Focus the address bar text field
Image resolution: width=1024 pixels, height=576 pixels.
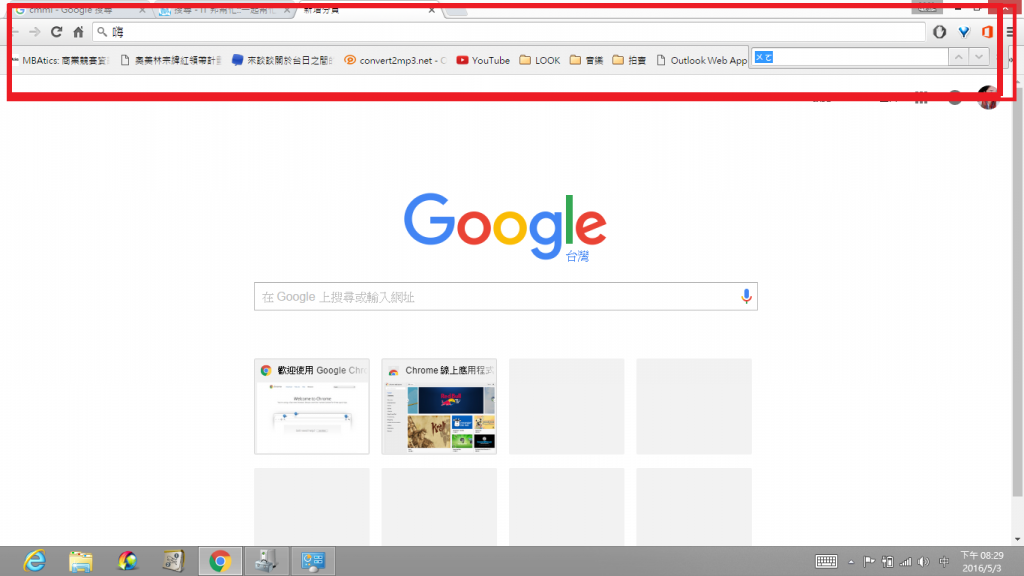tap(509, 32)
